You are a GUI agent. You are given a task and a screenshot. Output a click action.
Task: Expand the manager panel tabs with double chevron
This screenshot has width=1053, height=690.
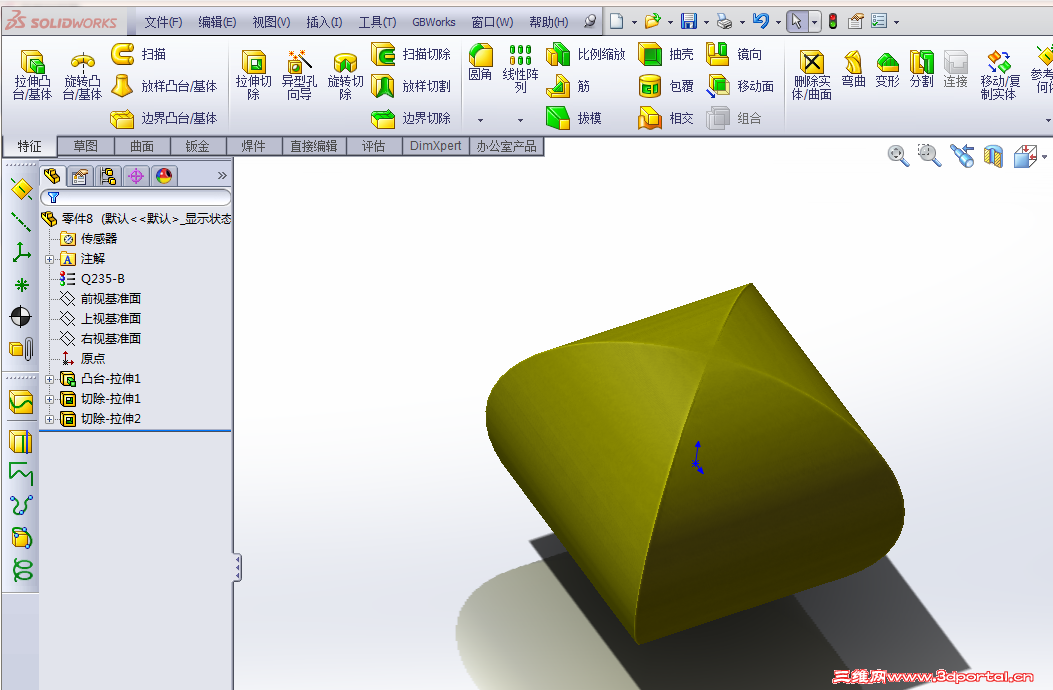(222, 175)
